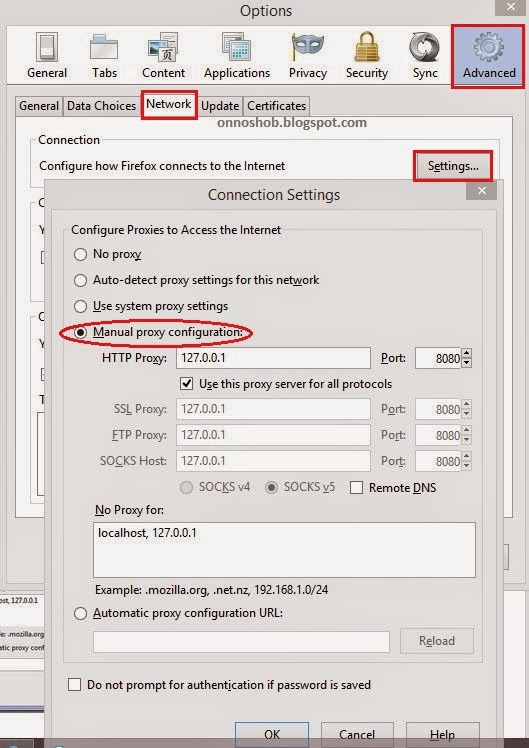Increase the HTTP Proxy port value

(x=467, y=353)
